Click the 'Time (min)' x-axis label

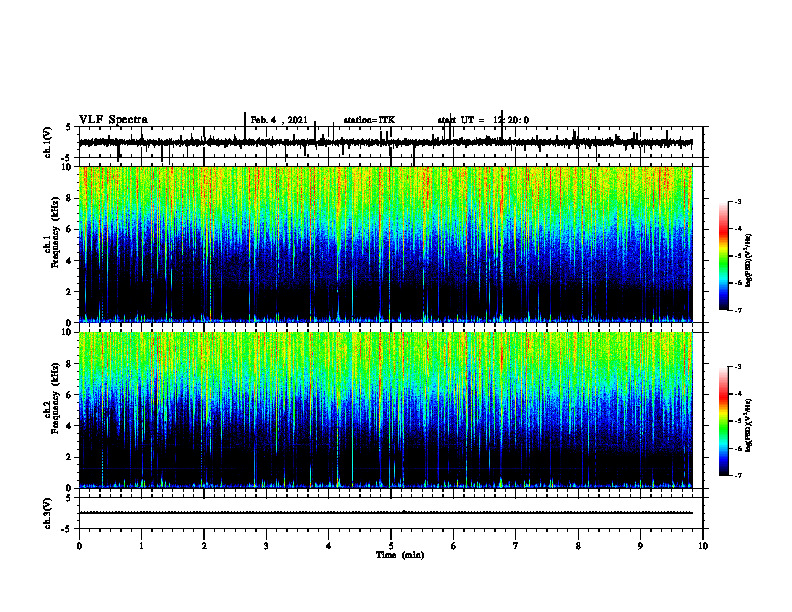(x=400, y=555)
